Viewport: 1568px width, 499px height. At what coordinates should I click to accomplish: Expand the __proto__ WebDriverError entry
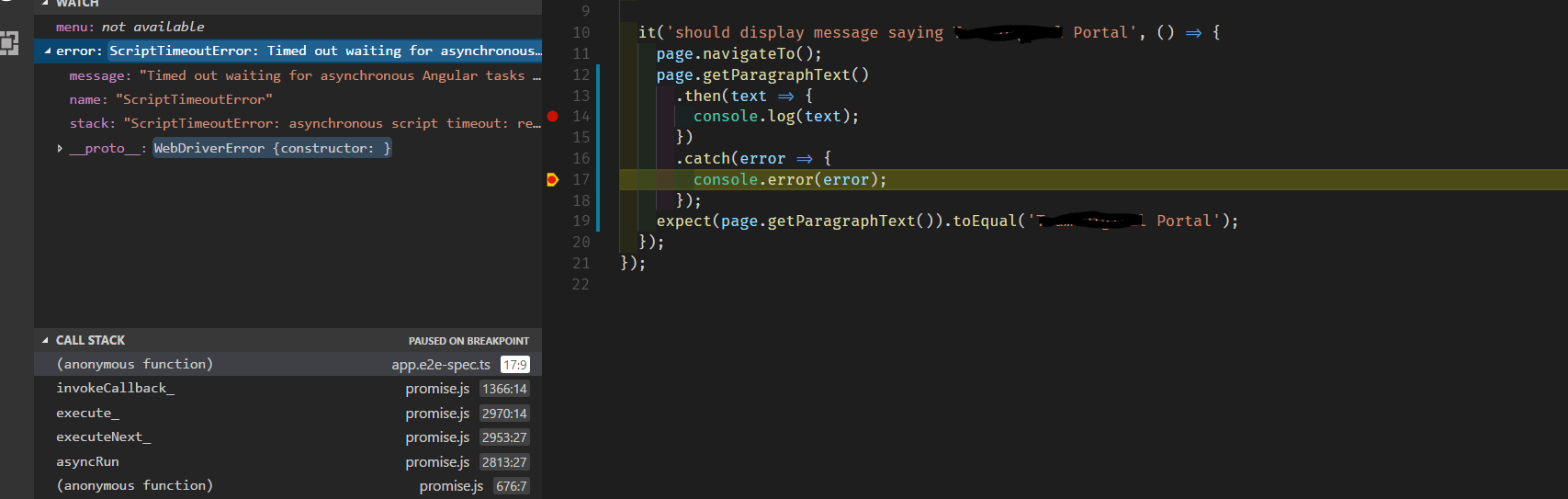point(60,148)
